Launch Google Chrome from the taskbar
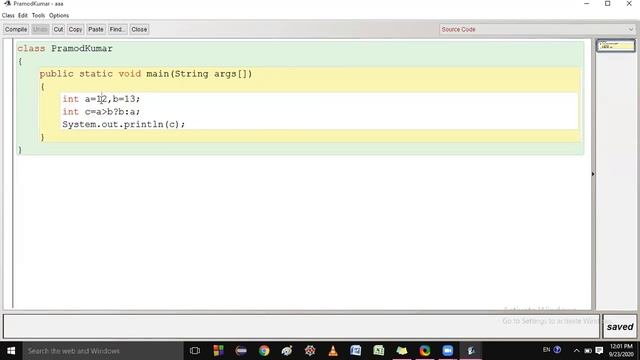The height and width of the screenshot is (360, 640). tap(264, 351)
